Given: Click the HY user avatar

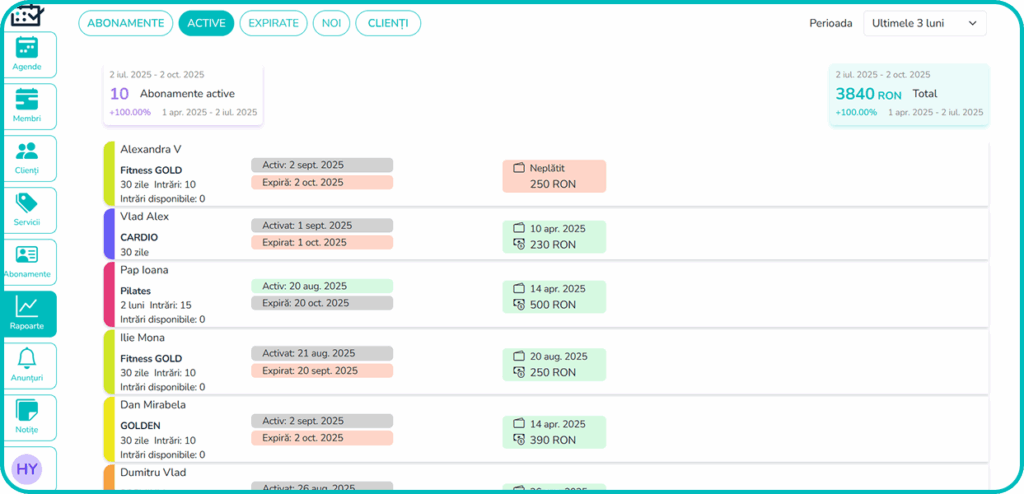Looking at the screenshot, I should [x=27, y=469].
